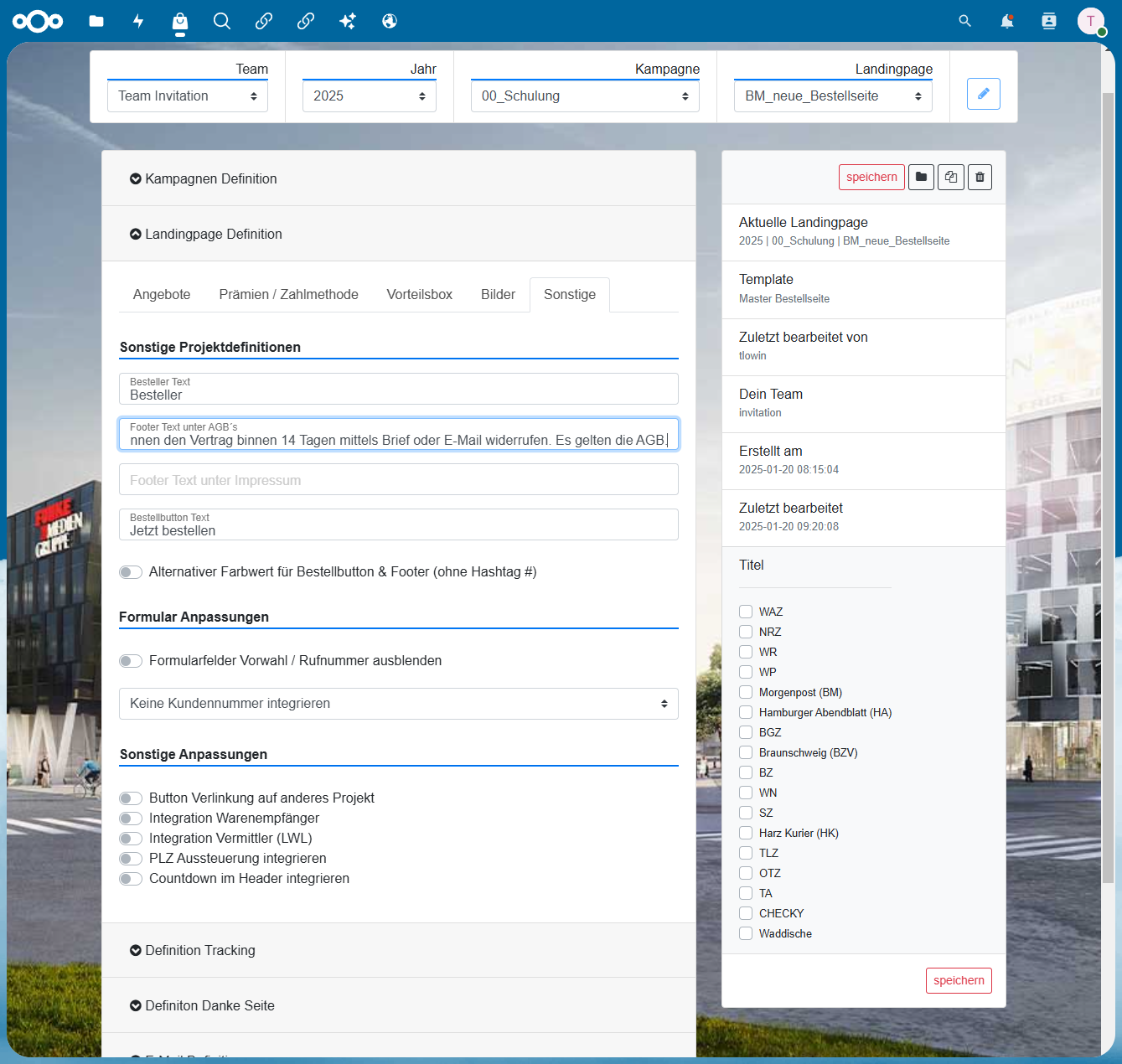Enable Countdown im Header integrieren
Image resolution: width=1122 pixels, height=1064 pixels.
click(x=131, y=879)
